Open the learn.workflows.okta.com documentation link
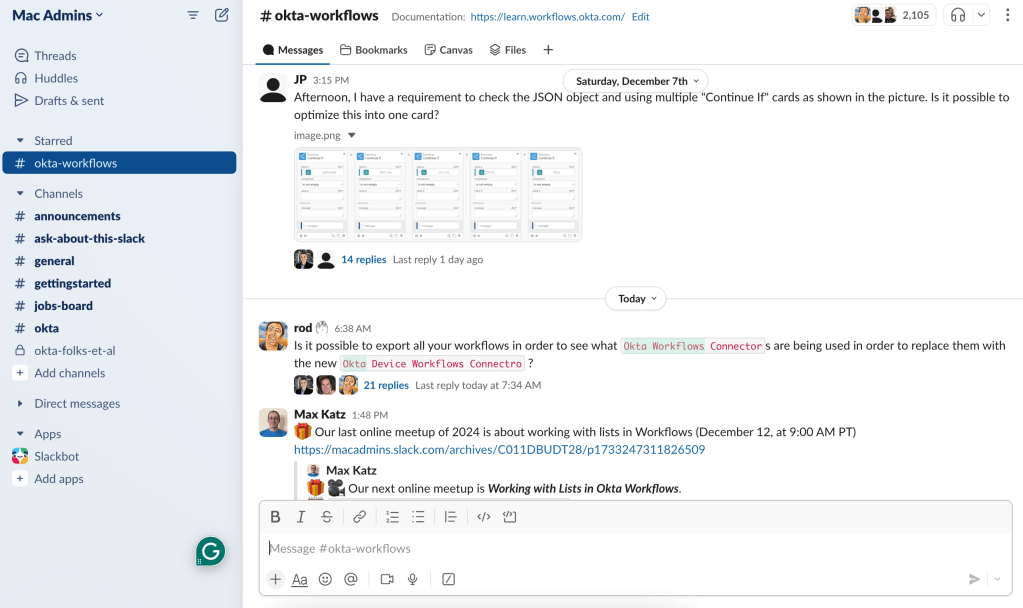This screenshot has width=1023, height=608. 547,17
